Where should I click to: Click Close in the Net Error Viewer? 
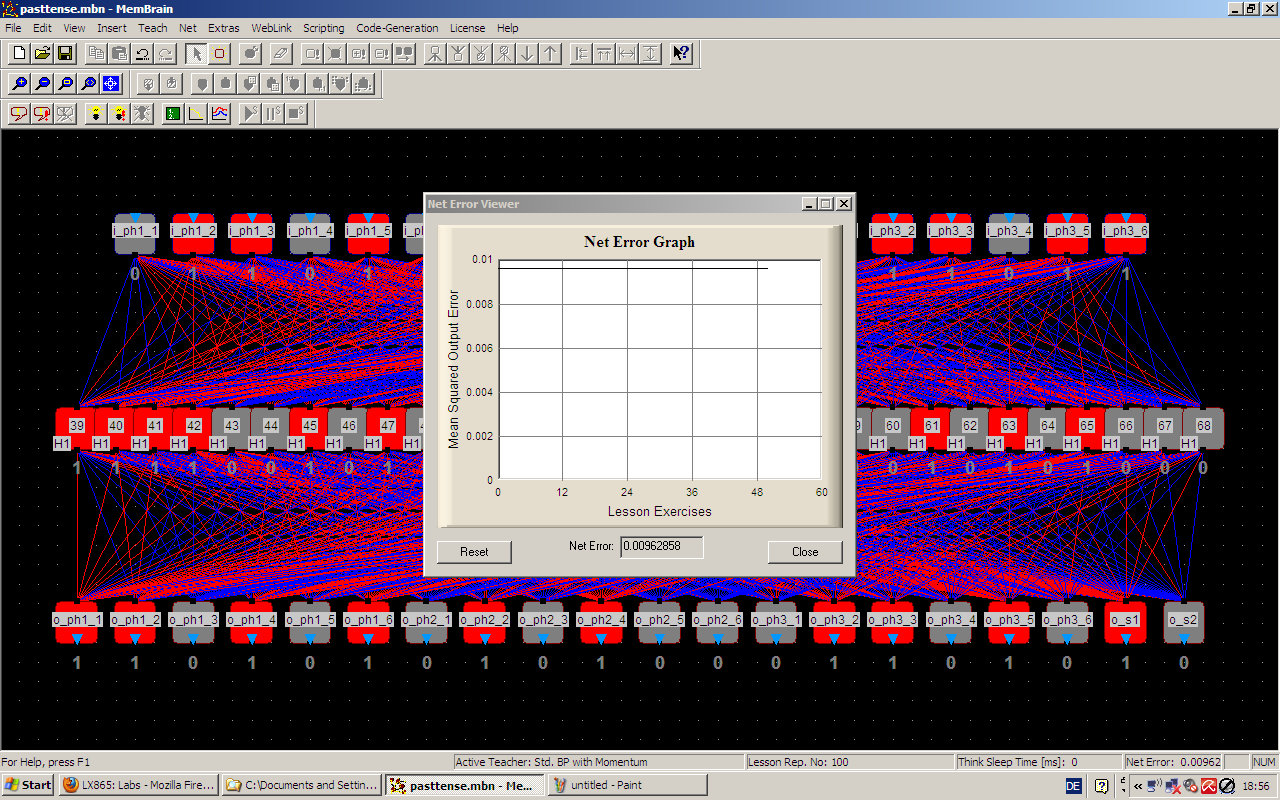804,552
